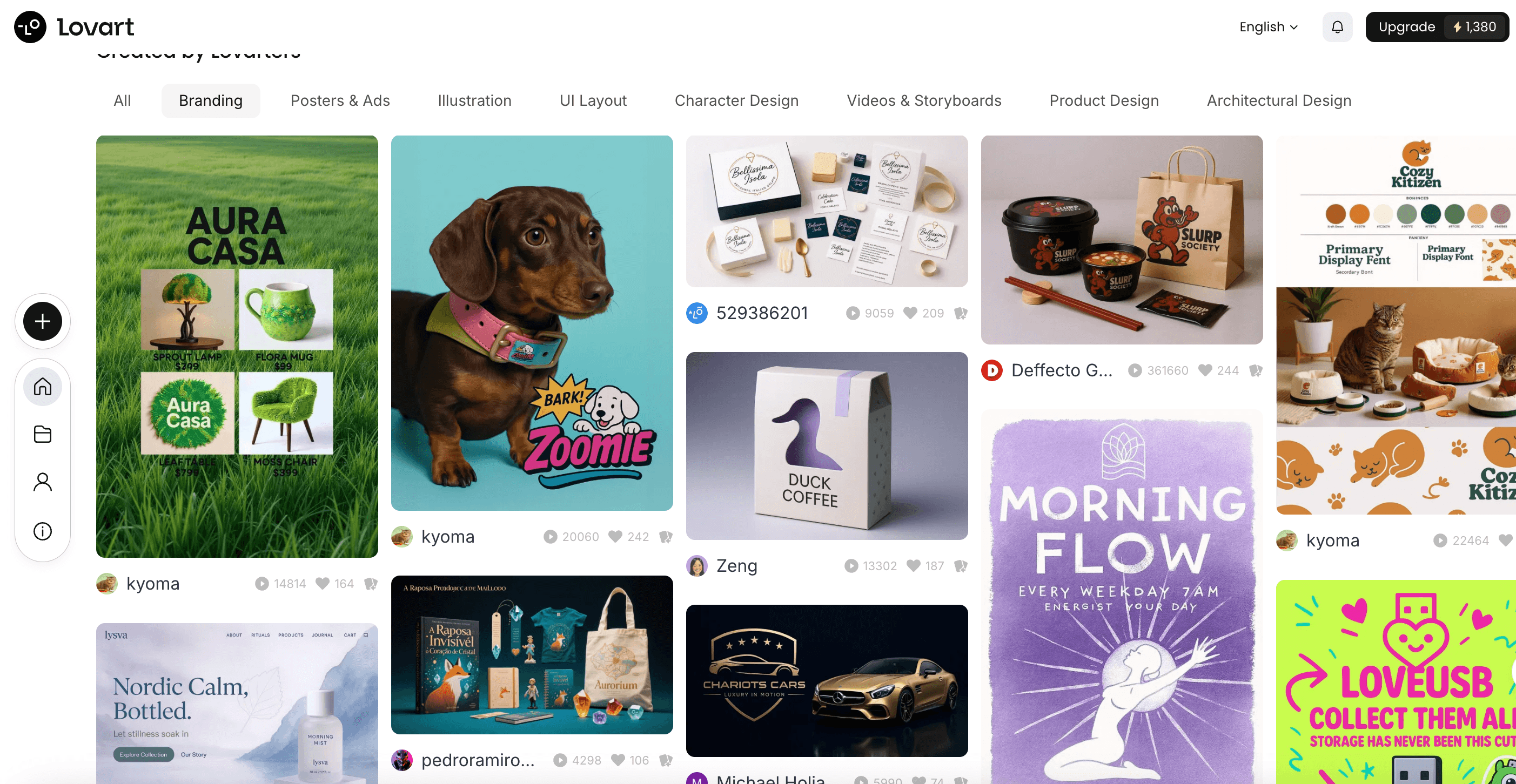Viewport: 1516px width, 784px height.
Task: Expand the English language dropdown
Action: (1268, 27)
